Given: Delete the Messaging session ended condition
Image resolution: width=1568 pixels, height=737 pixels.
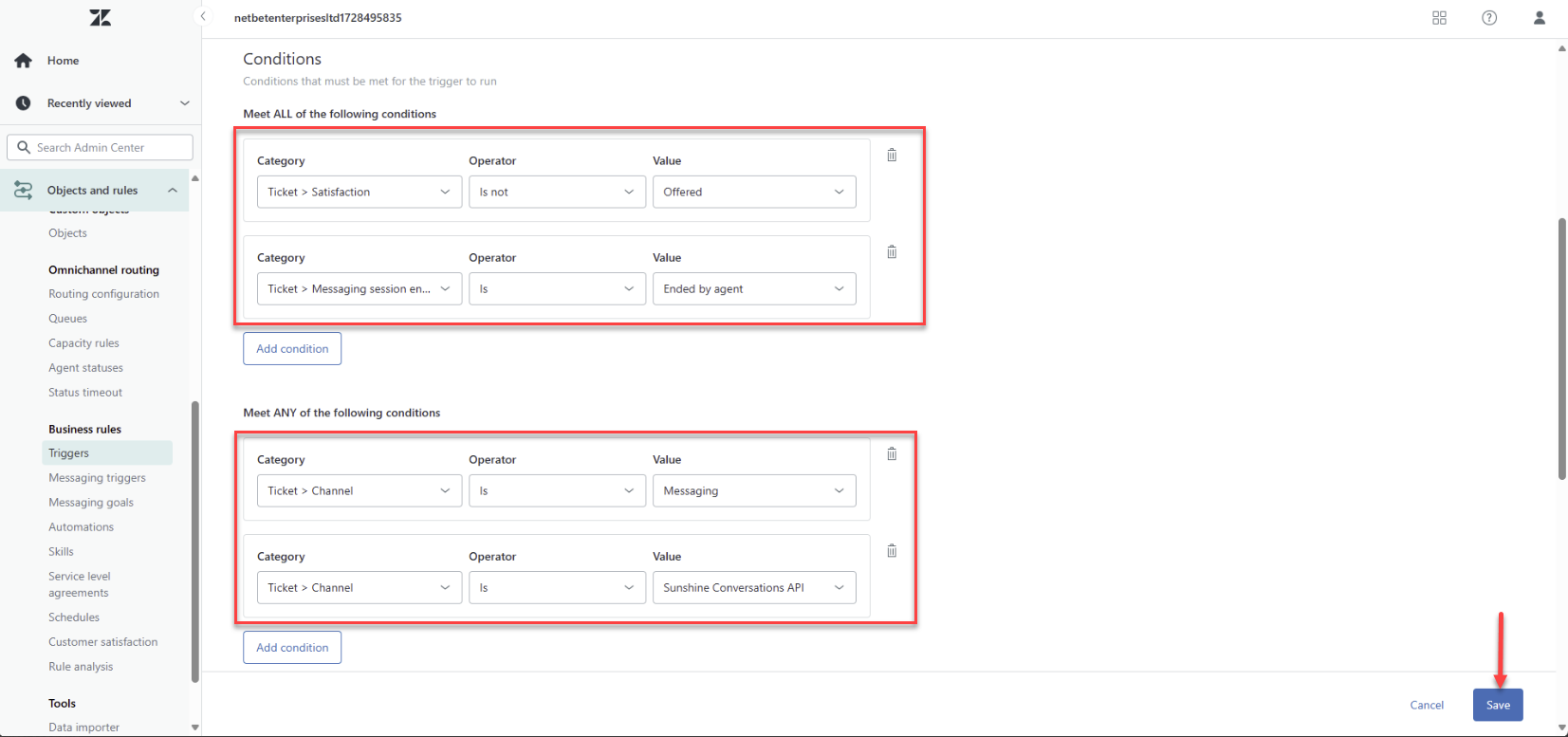Looking at the screenshot, I should pos(892,252).
